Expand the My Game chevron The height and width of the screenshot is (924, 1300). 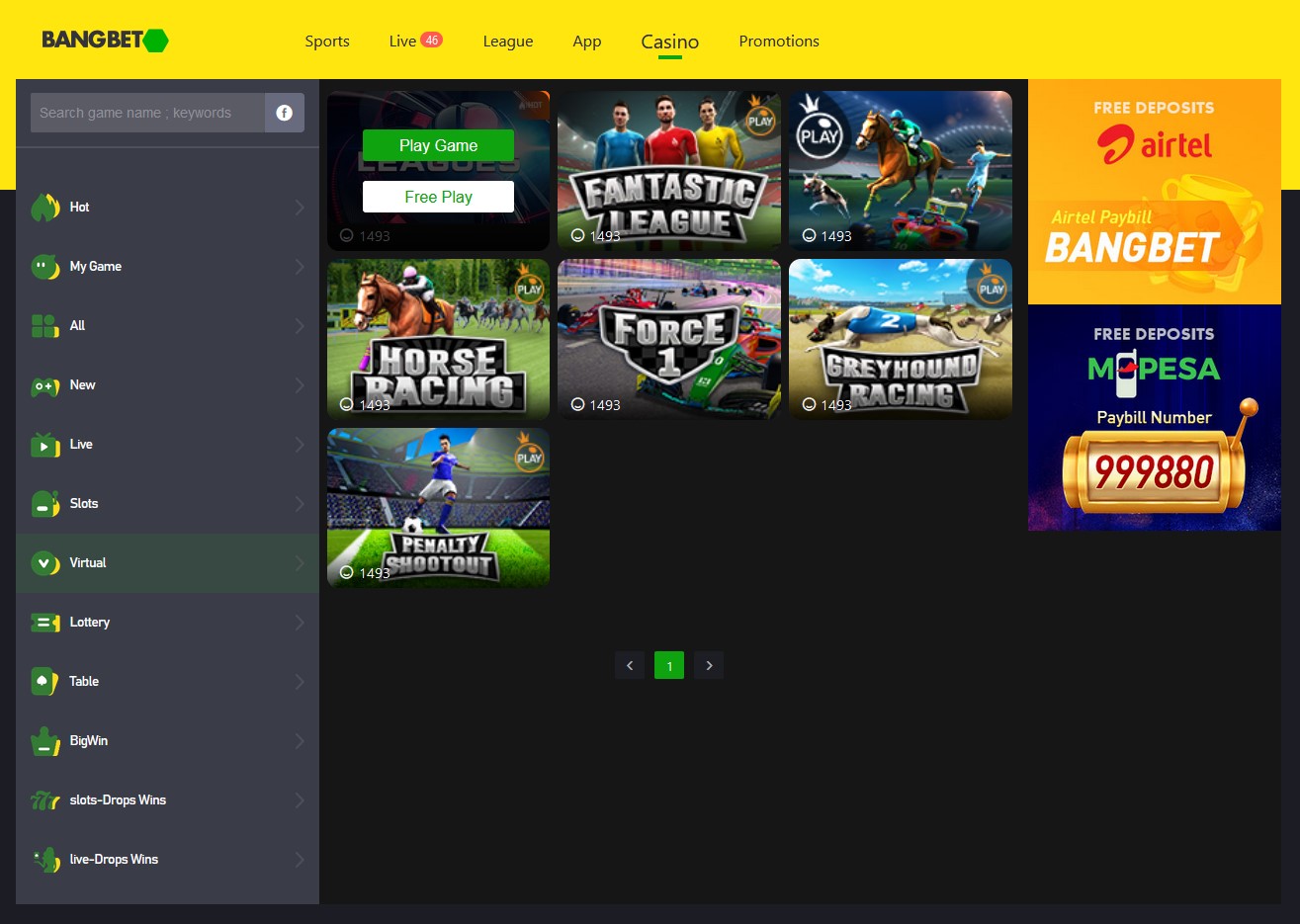(300, 267)
